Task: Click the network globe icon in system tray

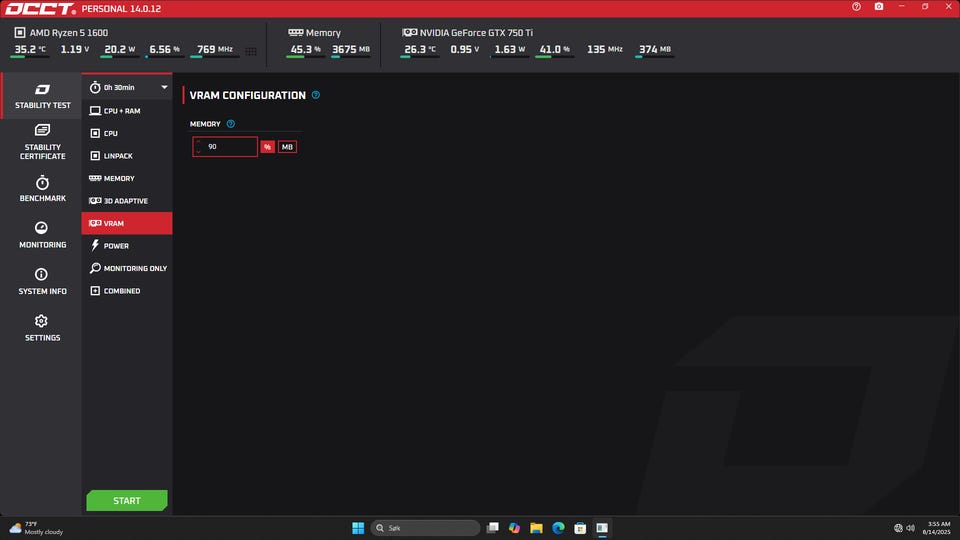Action: tap(898, 528)
